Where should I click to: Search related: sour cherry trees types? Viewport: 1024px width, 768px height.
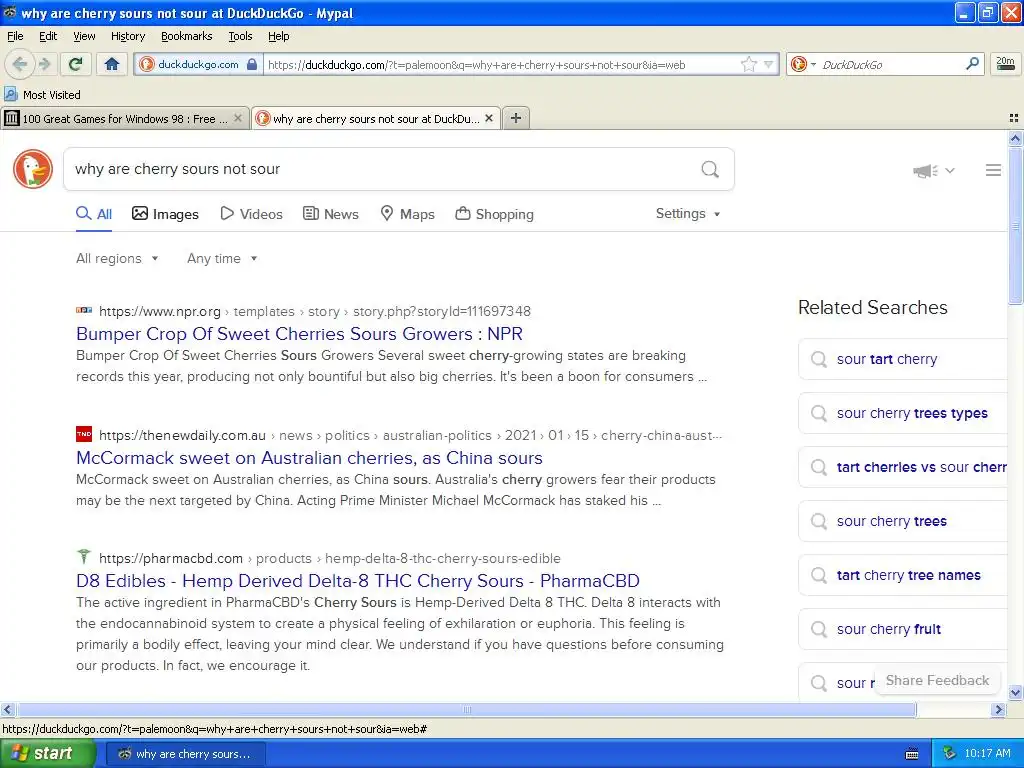(903, 413)
